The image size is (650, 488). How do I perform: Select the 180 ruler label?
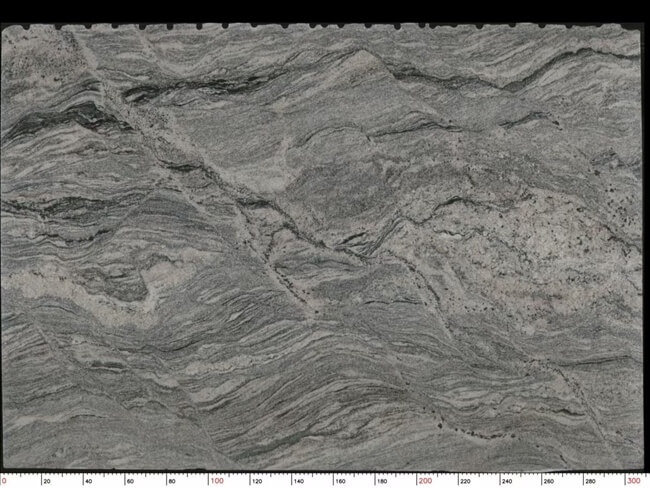coord(382,481)
